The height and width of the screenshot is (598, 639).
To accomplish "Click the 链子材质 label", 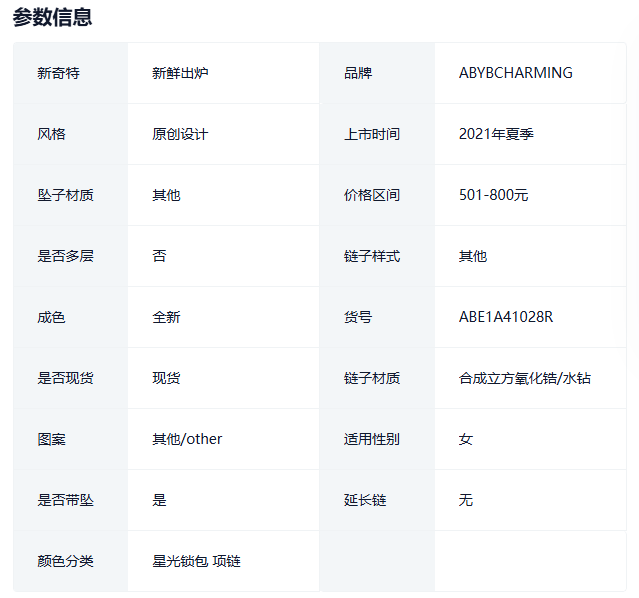I will click(x=371, y=378).
